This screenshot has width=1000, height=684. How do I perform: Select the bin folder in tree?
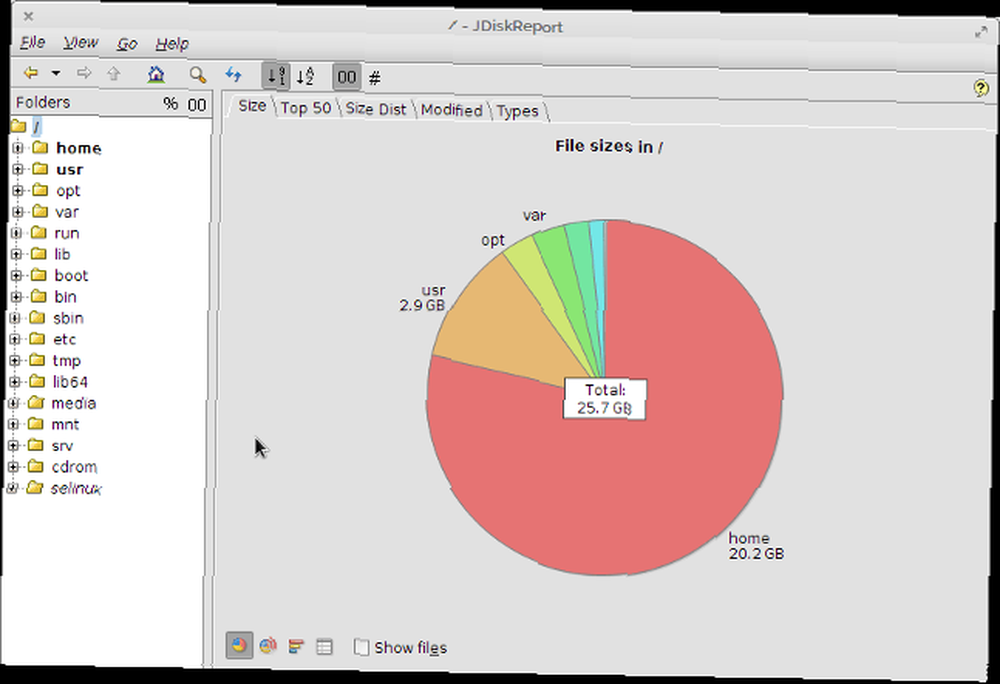point(65,296)
